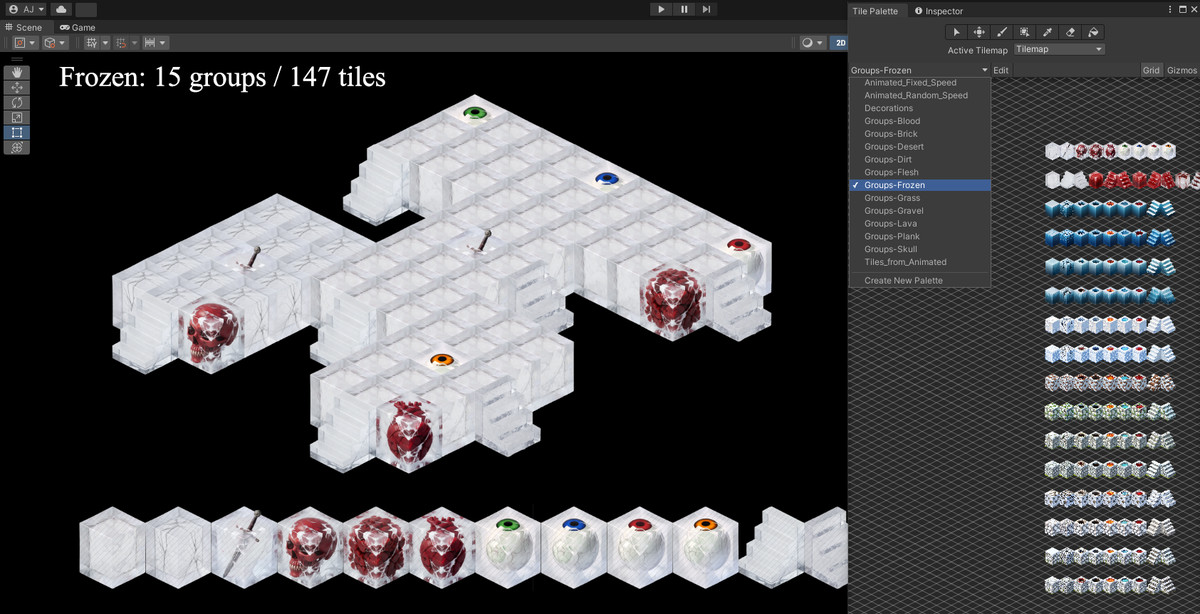Screen dimensions: 1200x614
Task: Open the AJ account dropdown
Action: coord(24,8)
